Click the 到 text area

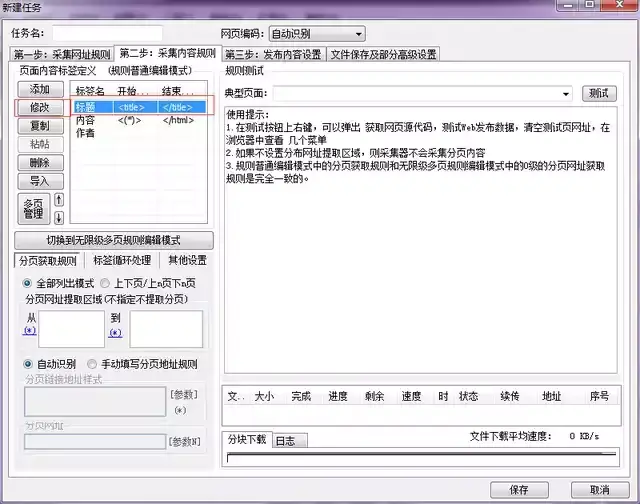click(x=166, y=329)
